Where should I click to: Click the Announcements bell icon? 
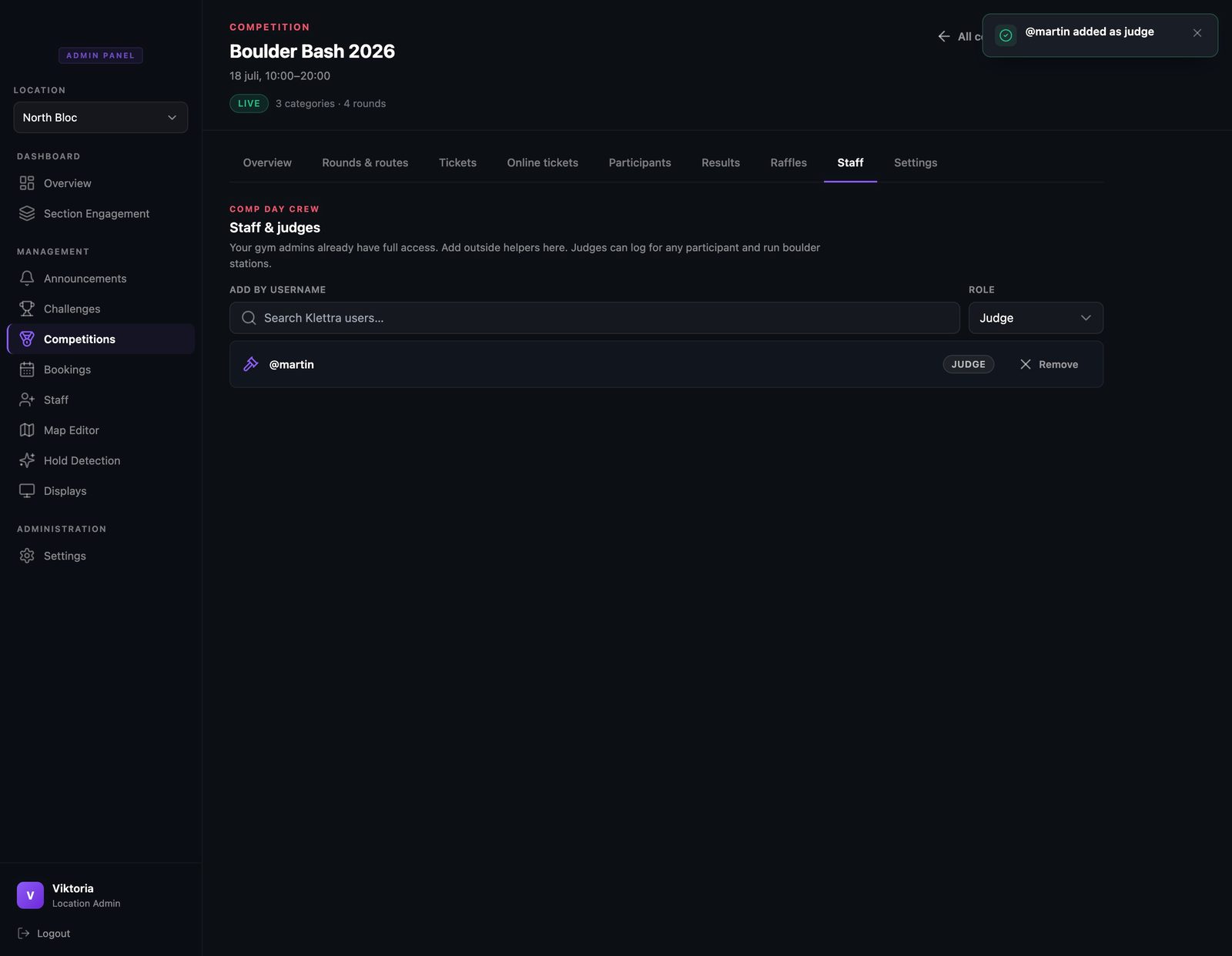pos(27,278)
